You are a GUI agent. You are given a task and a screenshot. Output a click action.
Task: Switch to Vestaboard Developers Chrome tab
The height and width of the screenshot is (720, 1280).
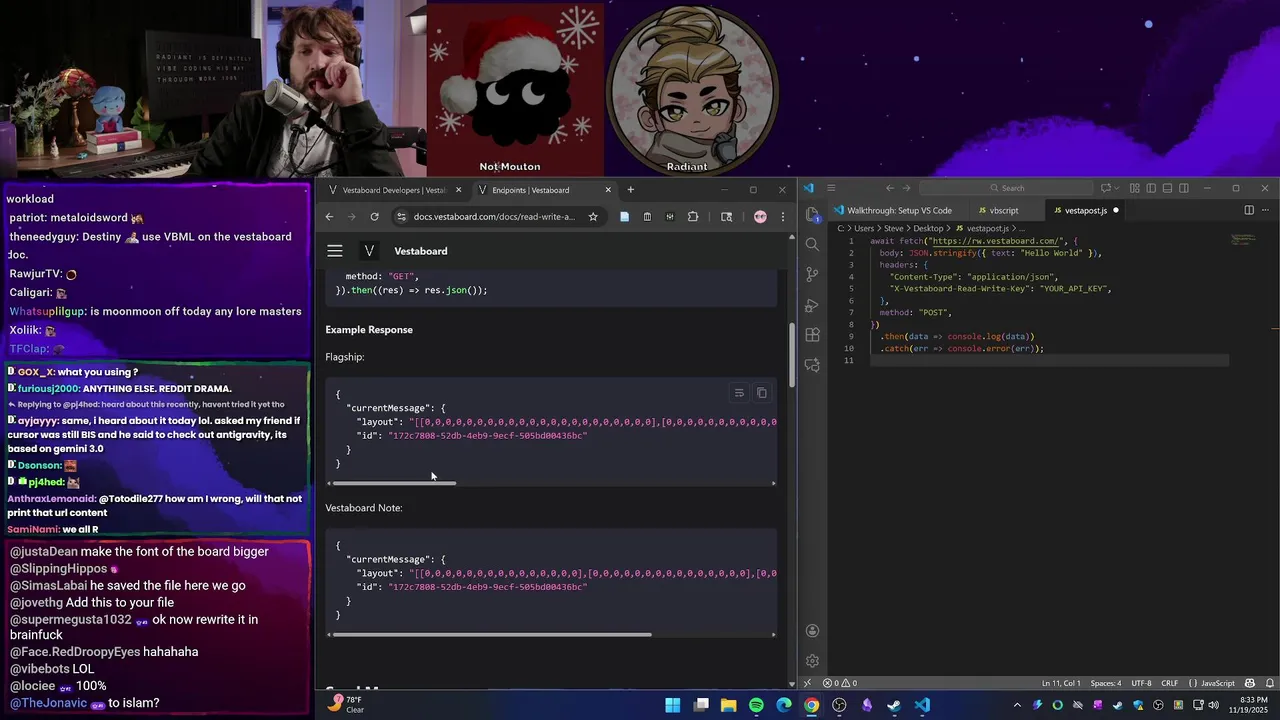394,190
